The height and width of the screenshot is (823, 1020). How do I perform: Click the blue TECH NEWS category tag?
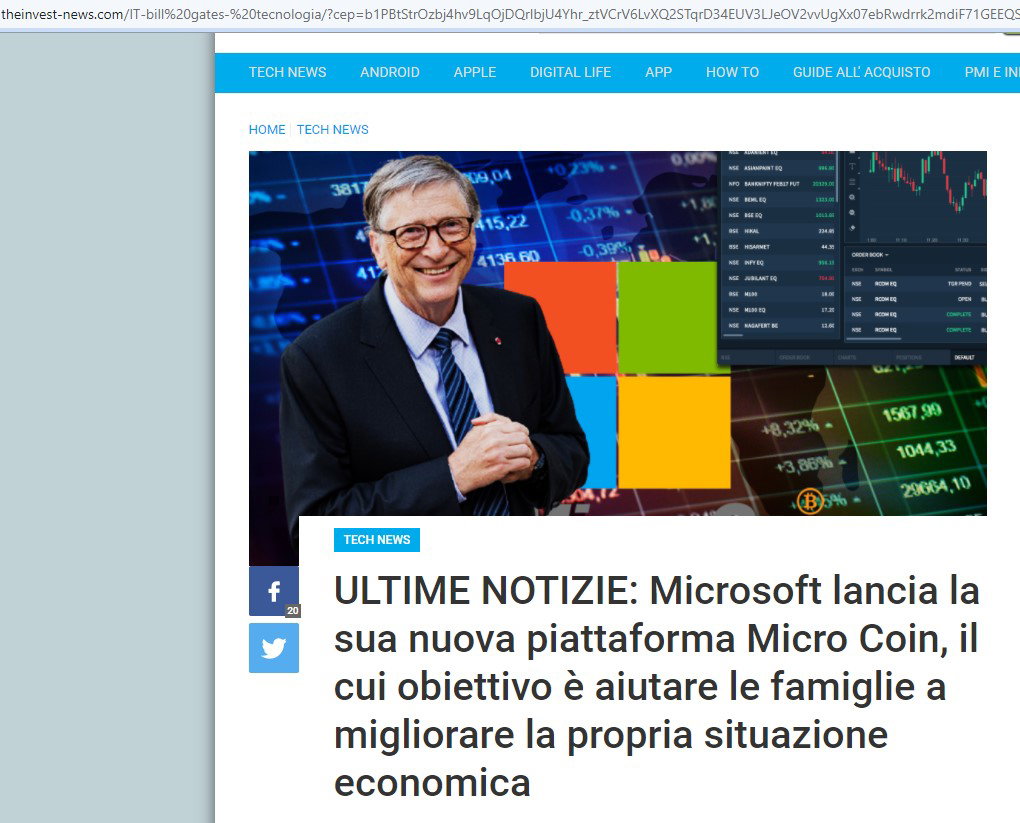click(377, 540)
